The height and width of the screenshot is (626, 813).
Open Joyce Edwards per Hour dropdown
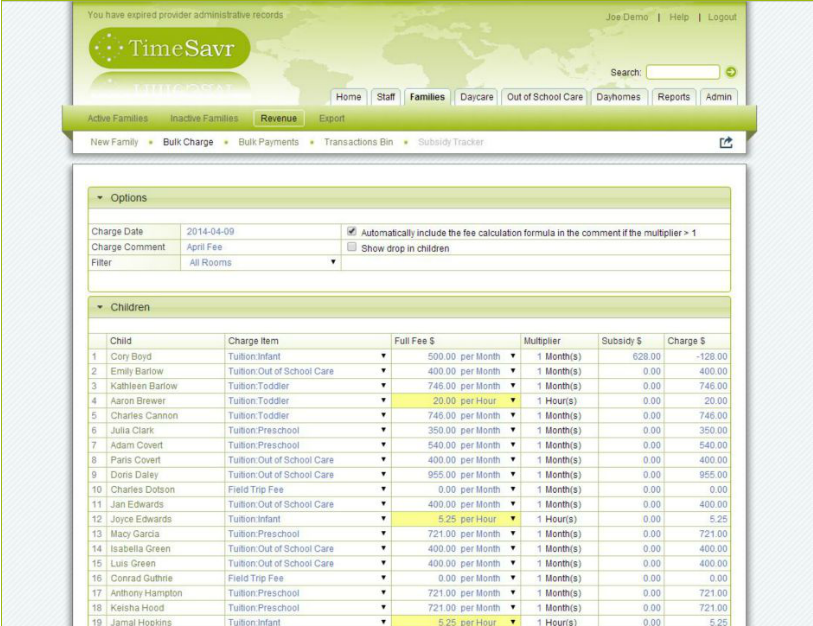[513, 519]
